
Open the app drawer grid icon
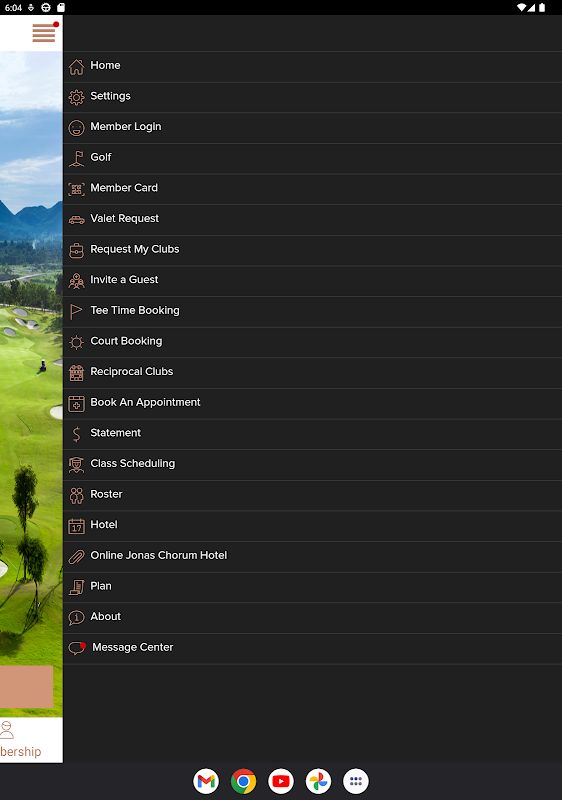[x=356, y=781]
